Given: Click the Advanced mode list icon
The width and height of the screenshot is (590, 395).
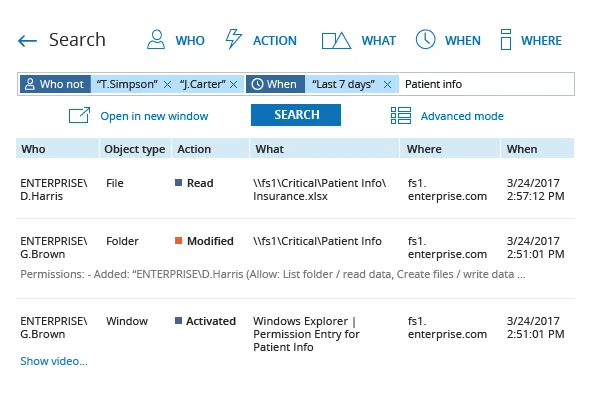Looking at the screenshot, I should (x=401, y=115).
